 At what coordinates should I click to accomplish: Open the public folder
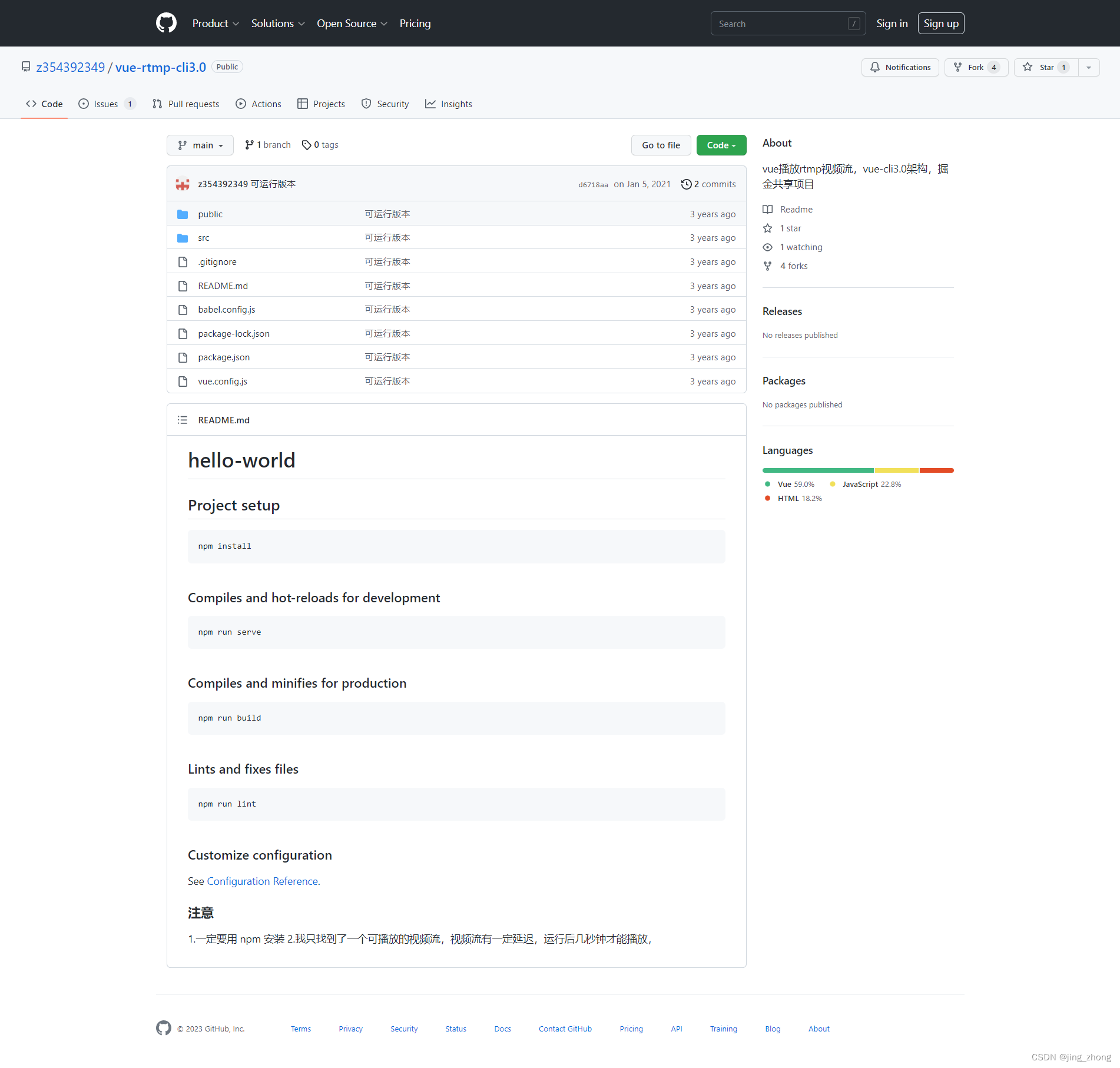[210, 214]
